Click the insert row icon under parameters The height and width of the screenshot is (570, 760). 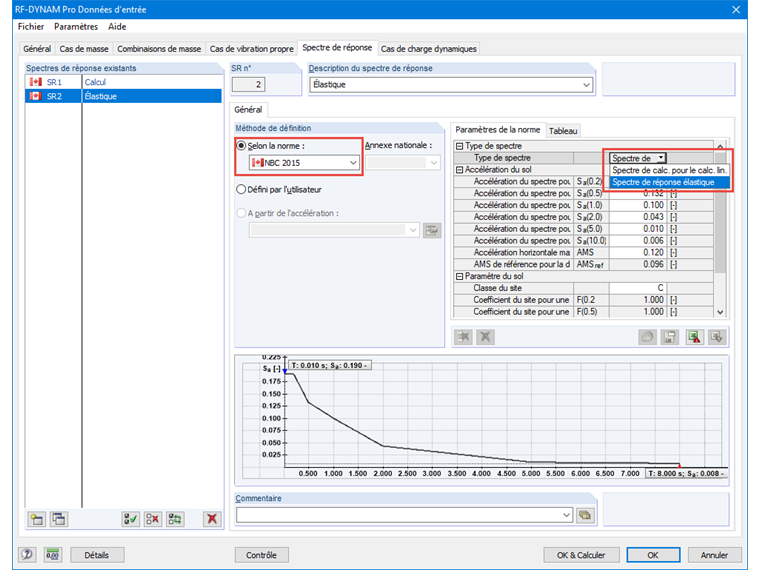pyautogui.click(x=463, y=336)
